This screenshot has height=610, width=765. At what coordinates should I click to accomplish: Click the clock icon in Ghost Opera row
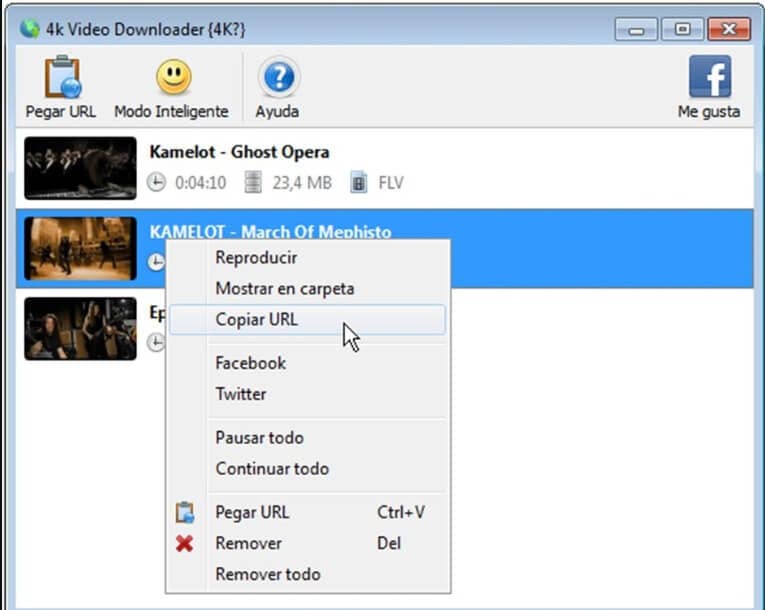click(156, 183)
